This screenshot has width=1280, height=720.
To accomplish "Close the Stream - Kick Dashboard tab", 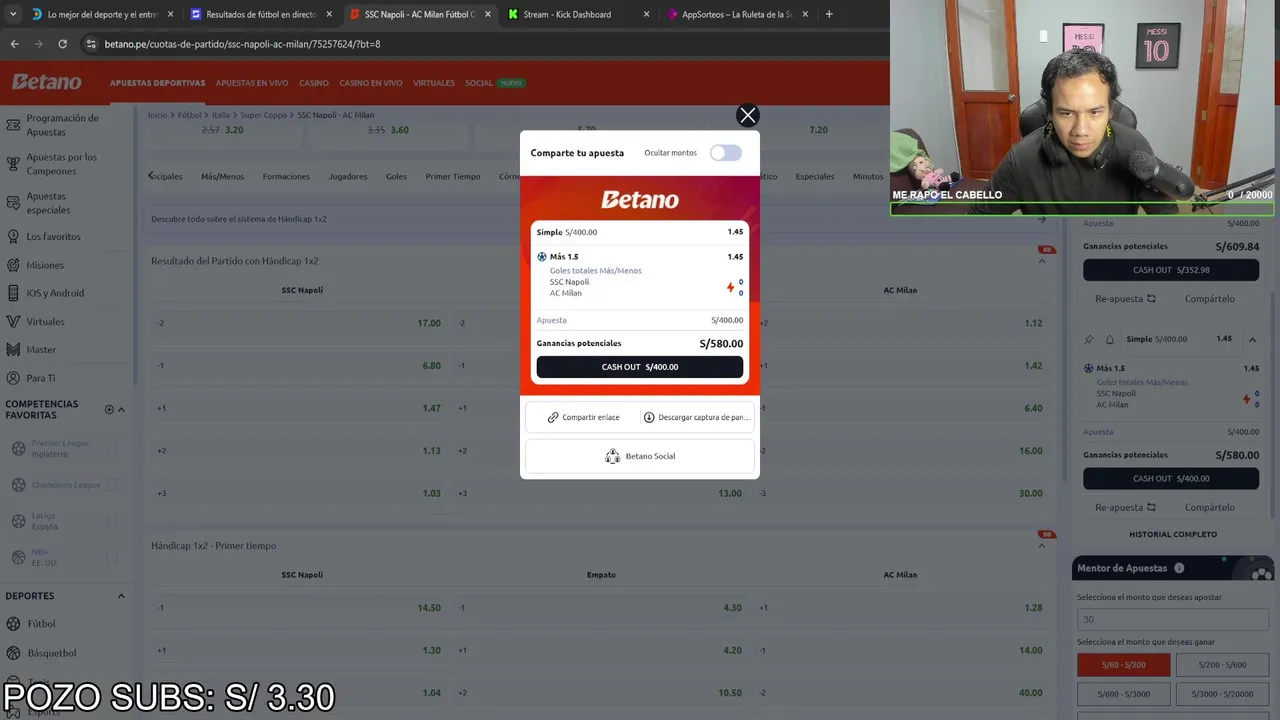I will click(646, 14).
